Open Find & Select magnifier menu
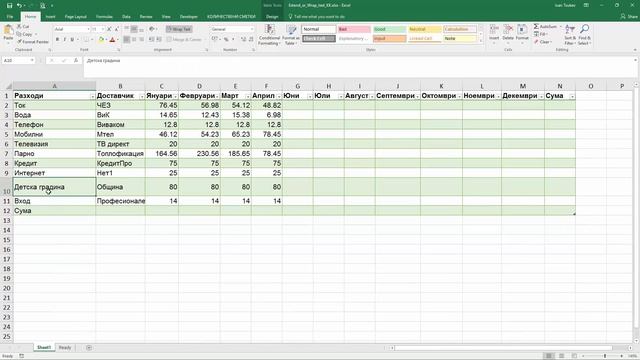This screenshot has height=360, width=640. [x=584, y=35]
